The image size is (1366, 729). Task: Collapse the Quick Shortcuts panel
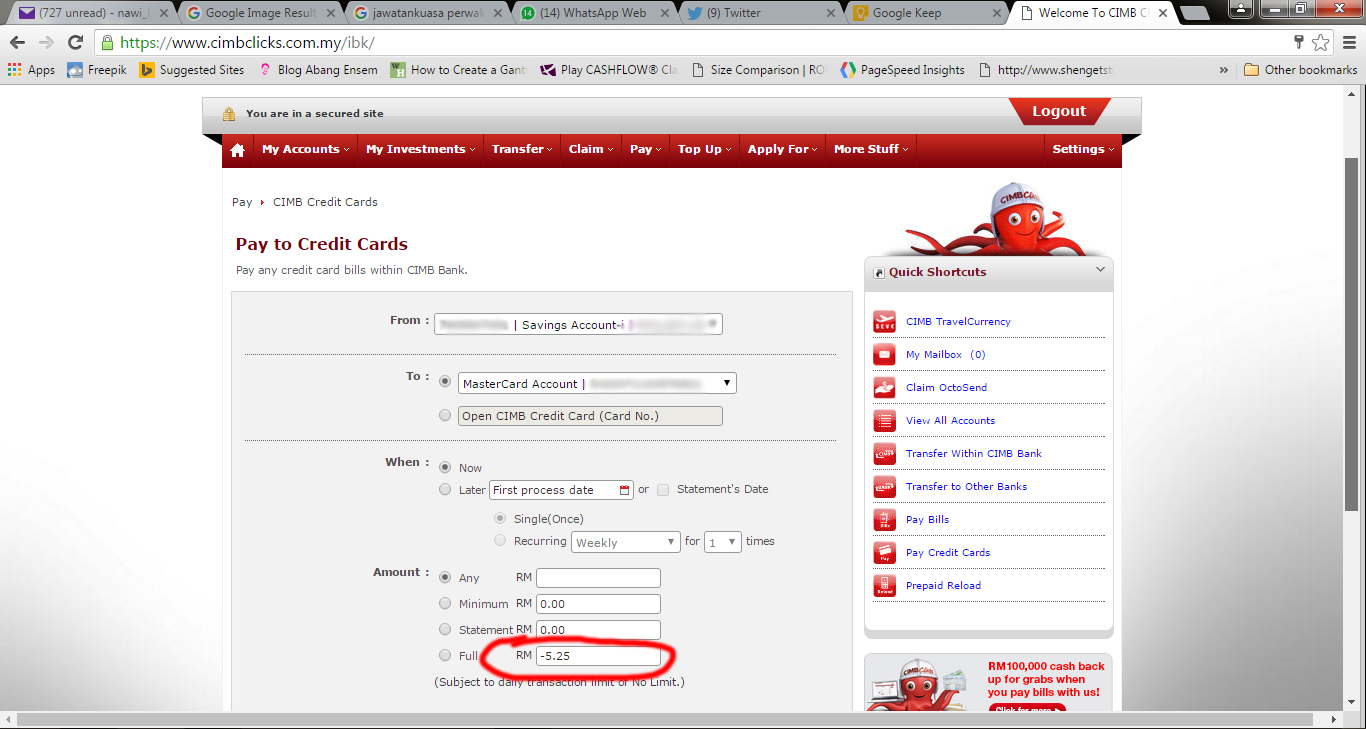click(x=1100, y=270)
